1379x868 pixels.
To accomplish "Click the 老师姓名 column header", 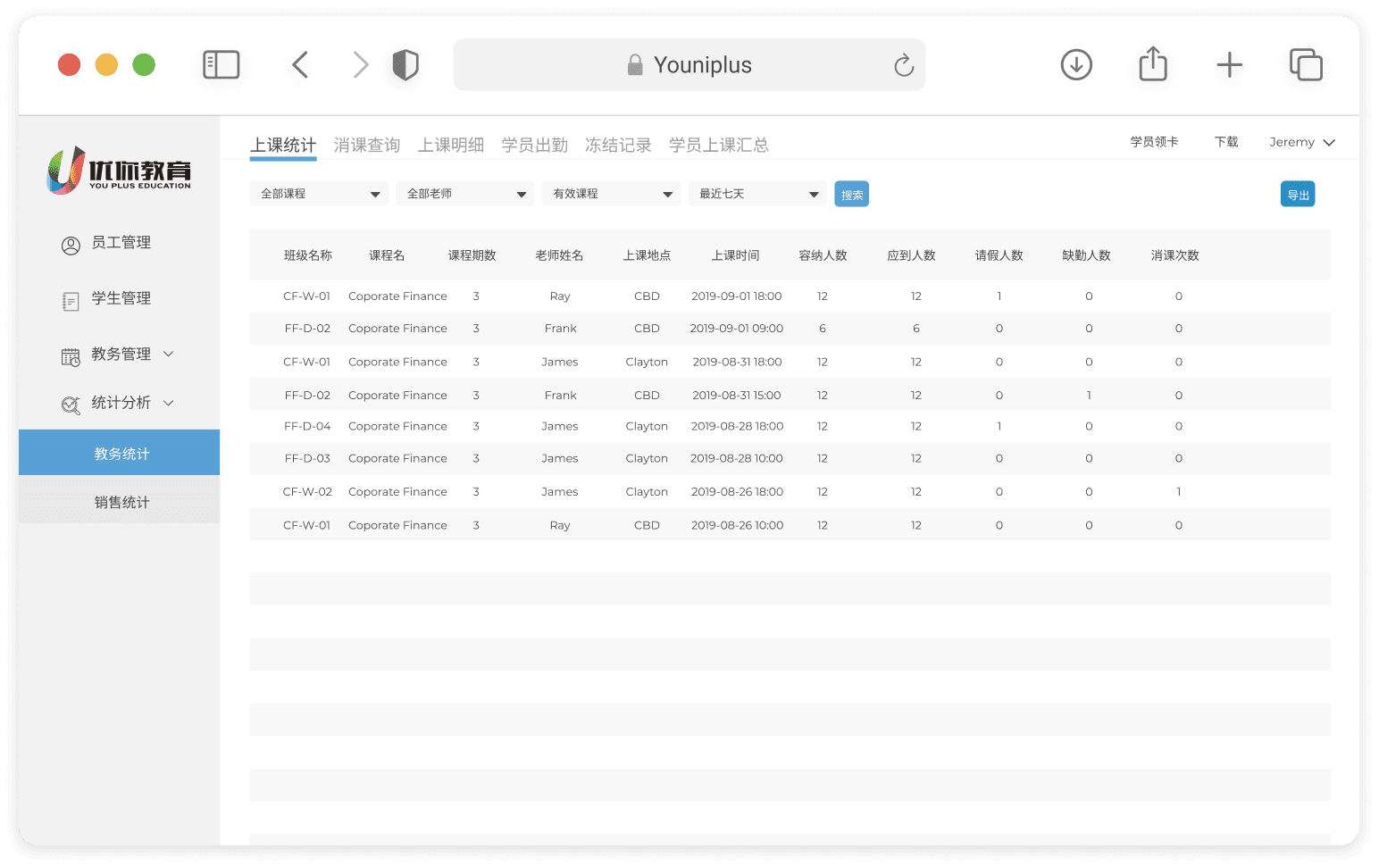I will point(559,255).
